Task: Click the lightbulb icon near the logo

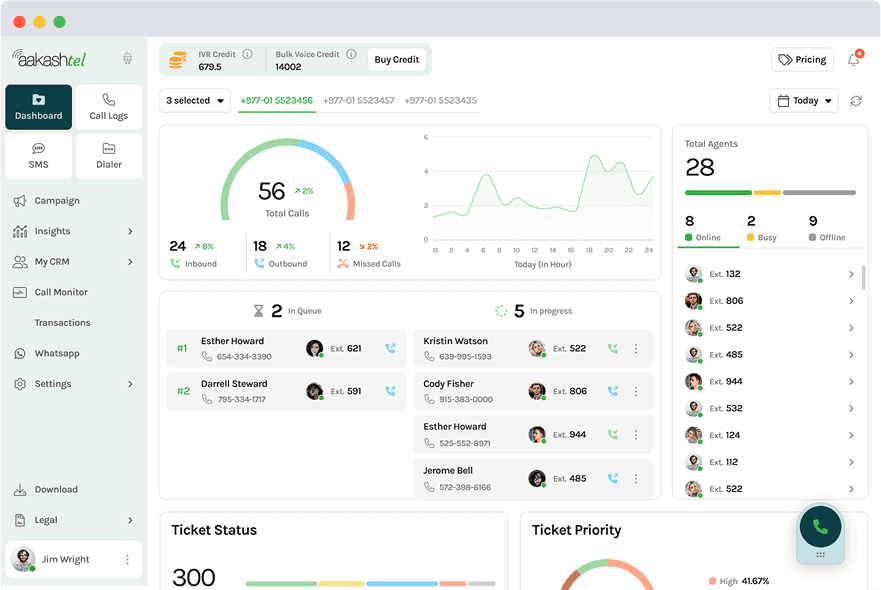Action: click(127, 59)
